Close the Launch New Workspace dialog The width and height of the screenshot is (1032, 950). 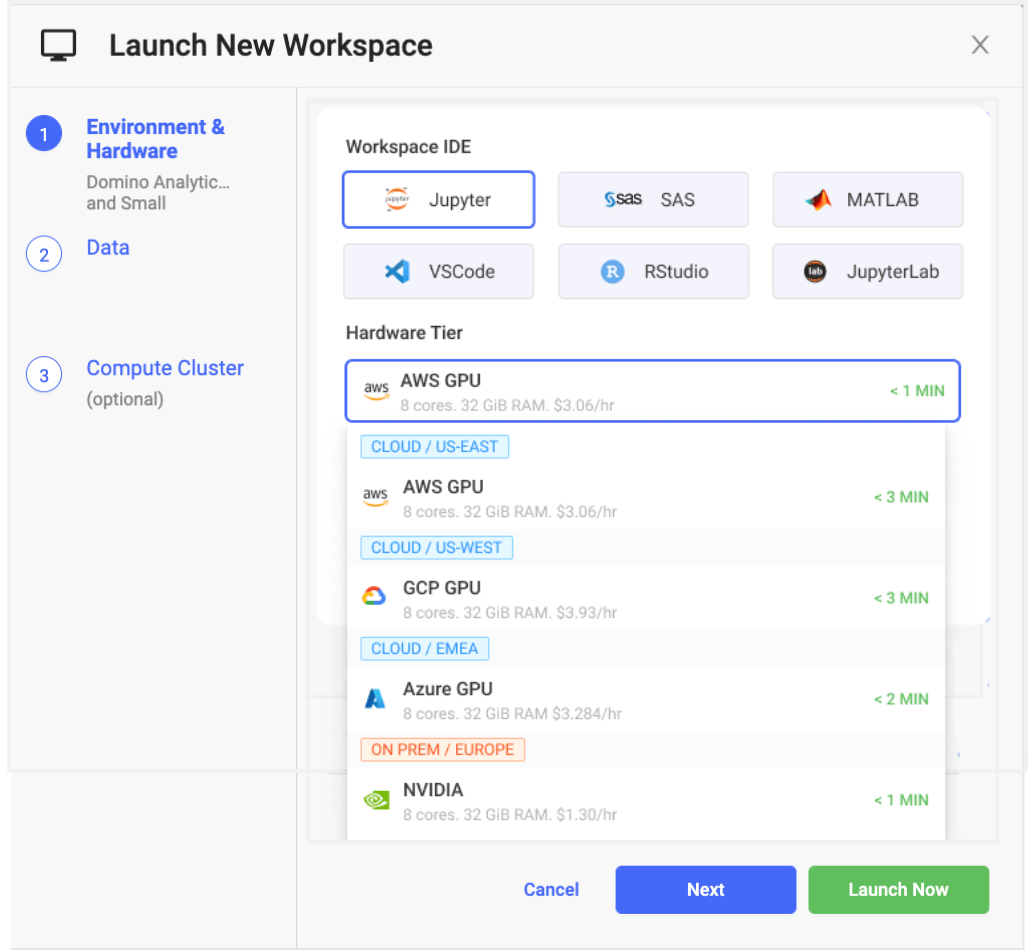click(x=979, y=45)
